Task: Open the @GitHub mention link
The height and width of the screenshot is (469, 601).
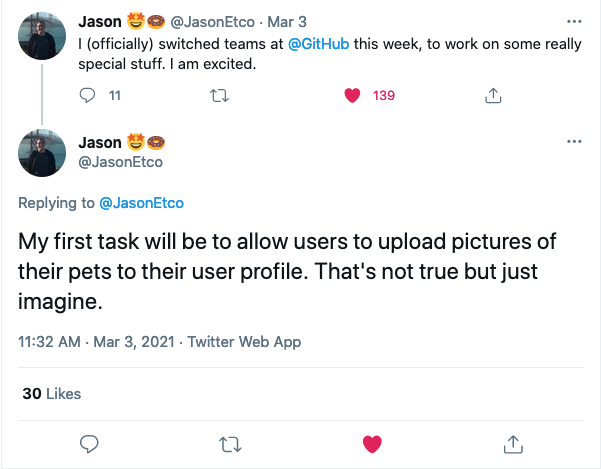Action: tap(318, 44)
